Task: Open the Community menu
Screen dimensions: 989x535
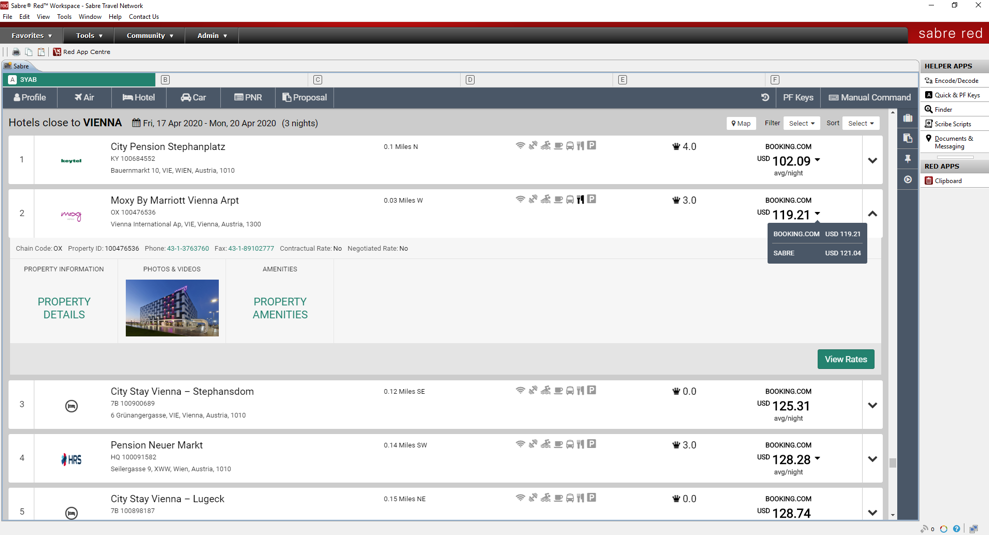Action: tap(149, 35)
